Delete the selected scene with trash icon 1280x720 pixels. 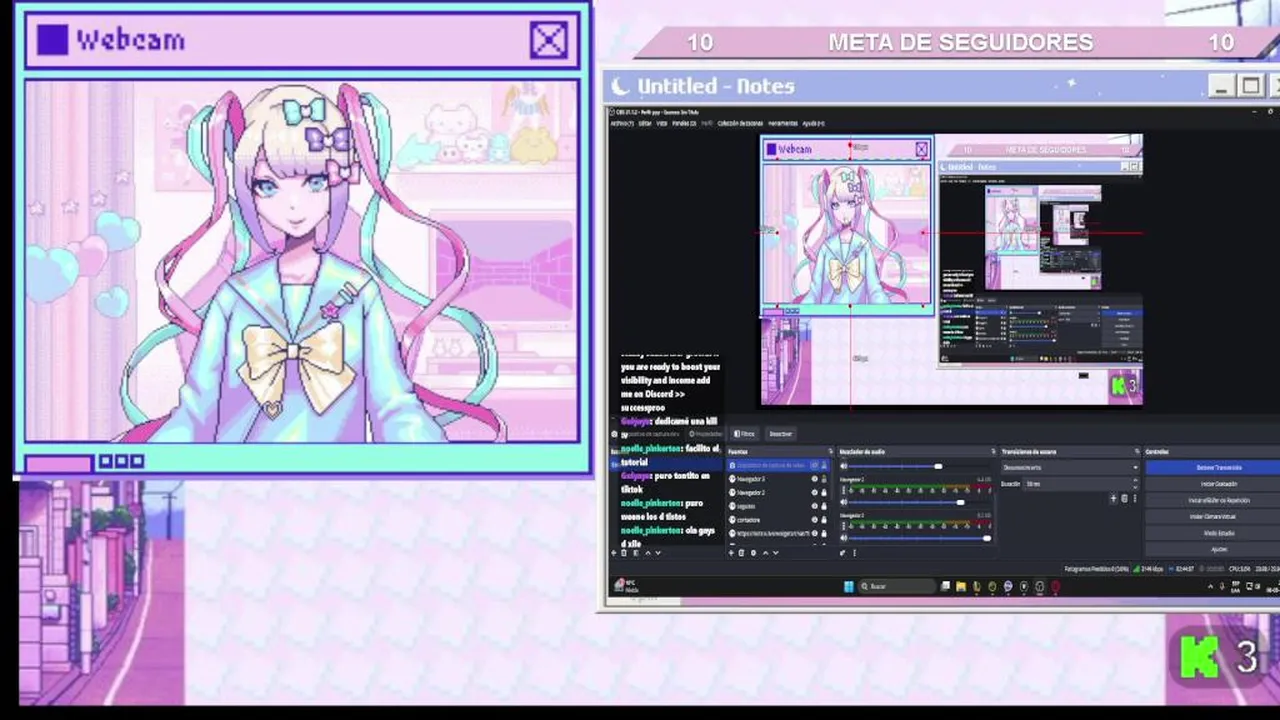(x=624, y=553)
